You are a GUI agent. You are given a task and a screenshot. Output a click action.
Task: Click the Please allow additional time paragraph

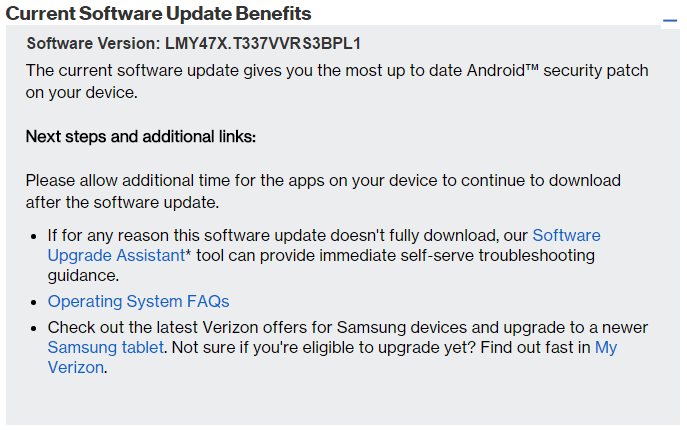click(323, 181)
